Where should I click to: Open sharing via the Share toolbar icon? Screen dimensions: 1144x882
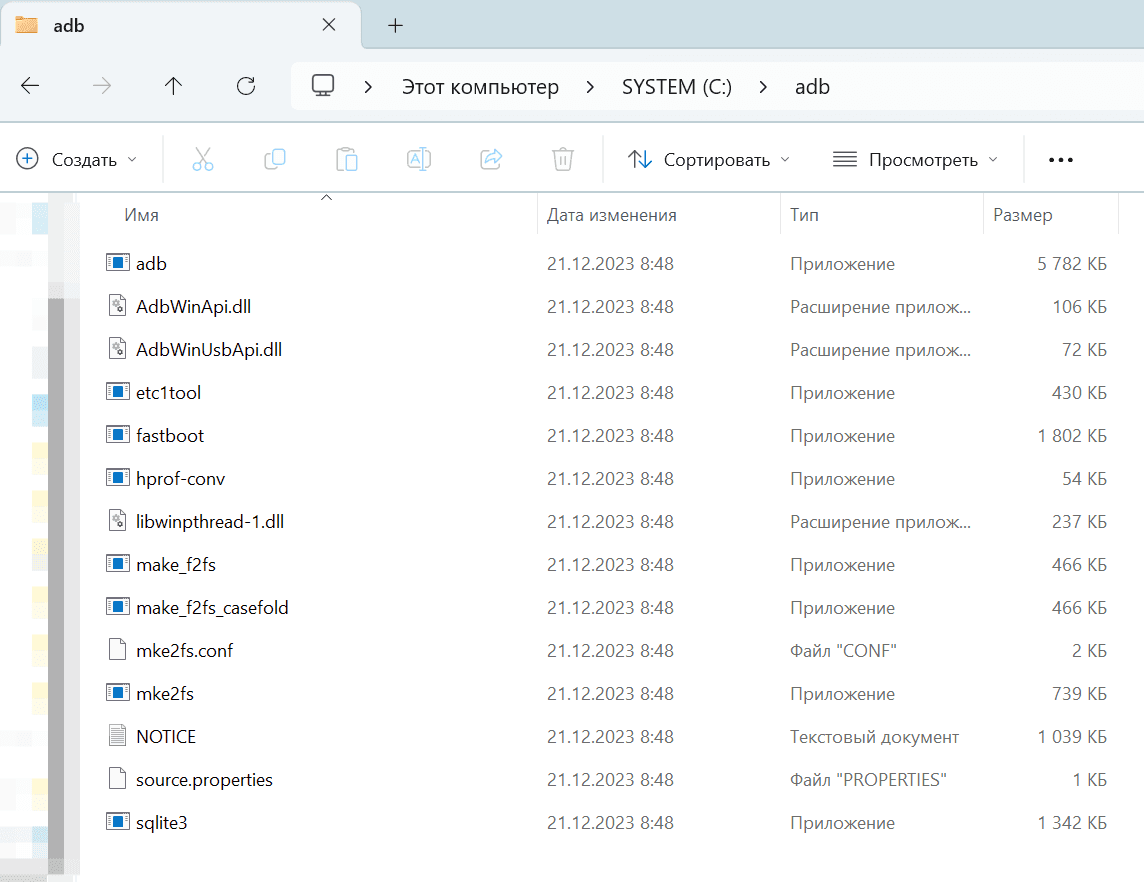pos(491,159)
